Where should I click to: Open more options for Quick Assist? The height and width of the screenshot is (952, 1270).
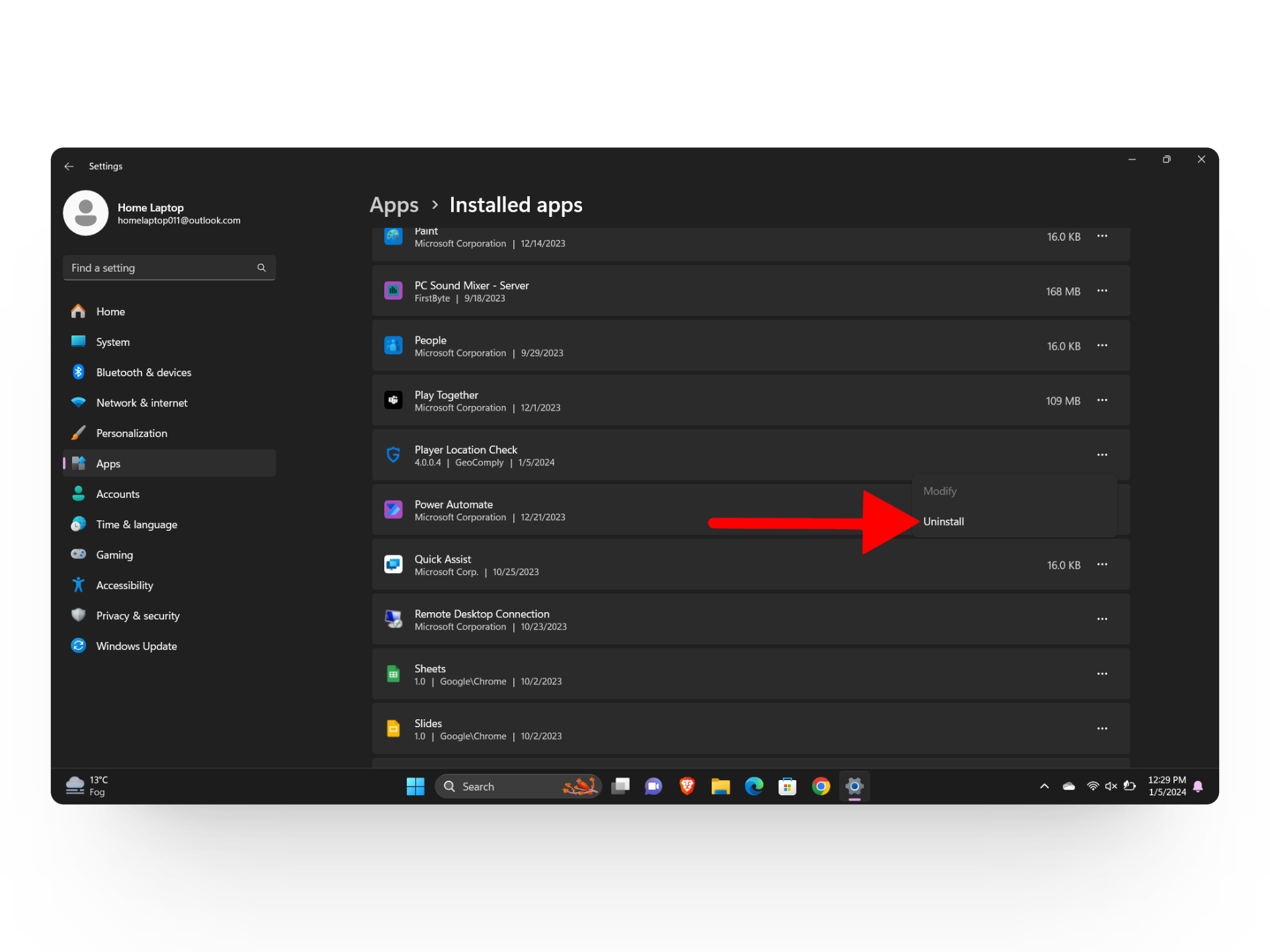pyautogui.click(x=1102, y=565)
